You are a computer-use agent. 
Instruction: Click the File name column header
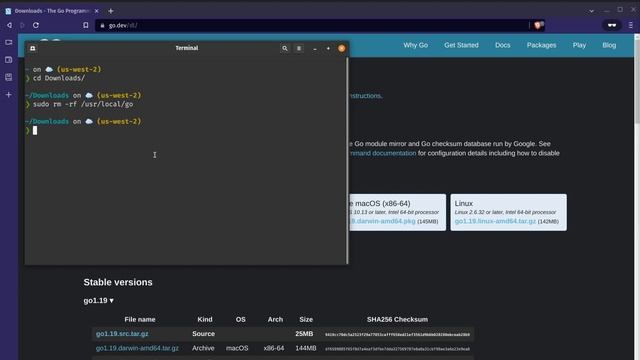(x=140, y=320)
